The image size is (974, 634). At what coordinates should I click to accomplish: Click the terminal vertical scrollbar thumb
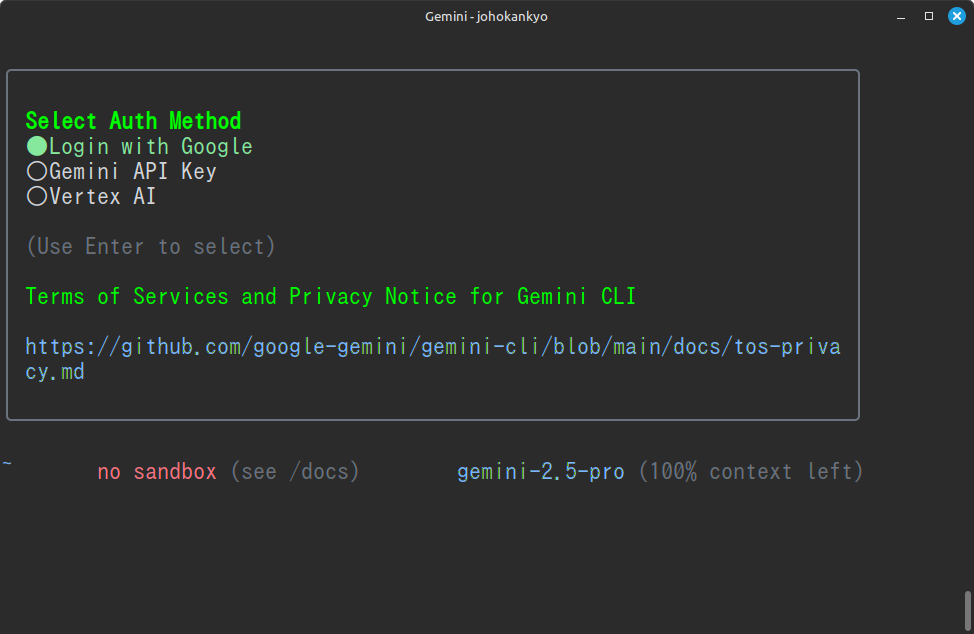[967, 610]
